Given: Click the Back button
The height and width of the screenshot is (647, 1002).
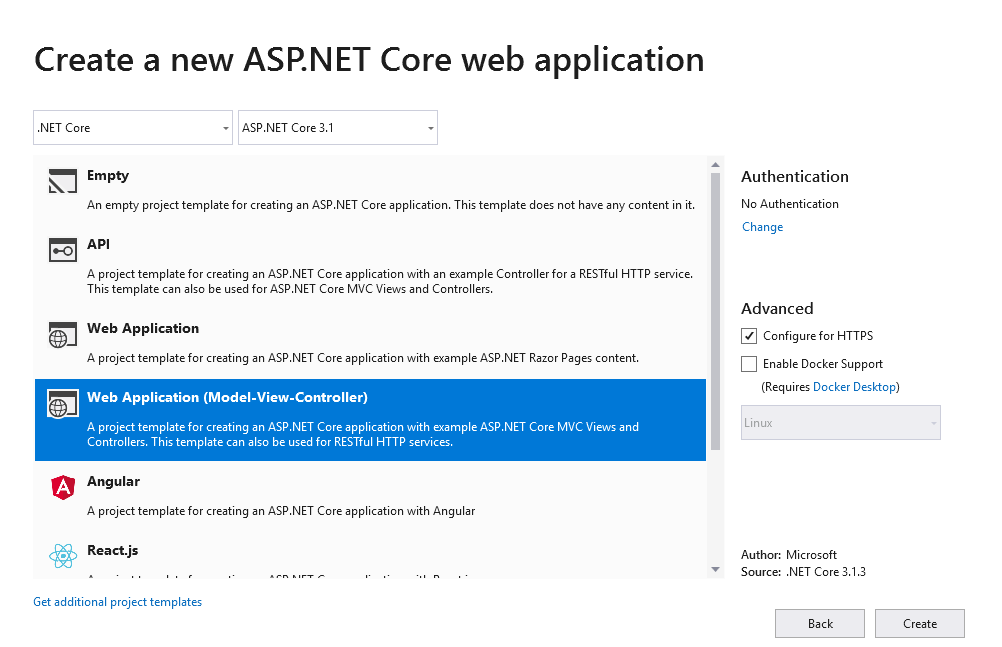Looking at the screenshot, I should pyautogui.click(x=820, y=623).
